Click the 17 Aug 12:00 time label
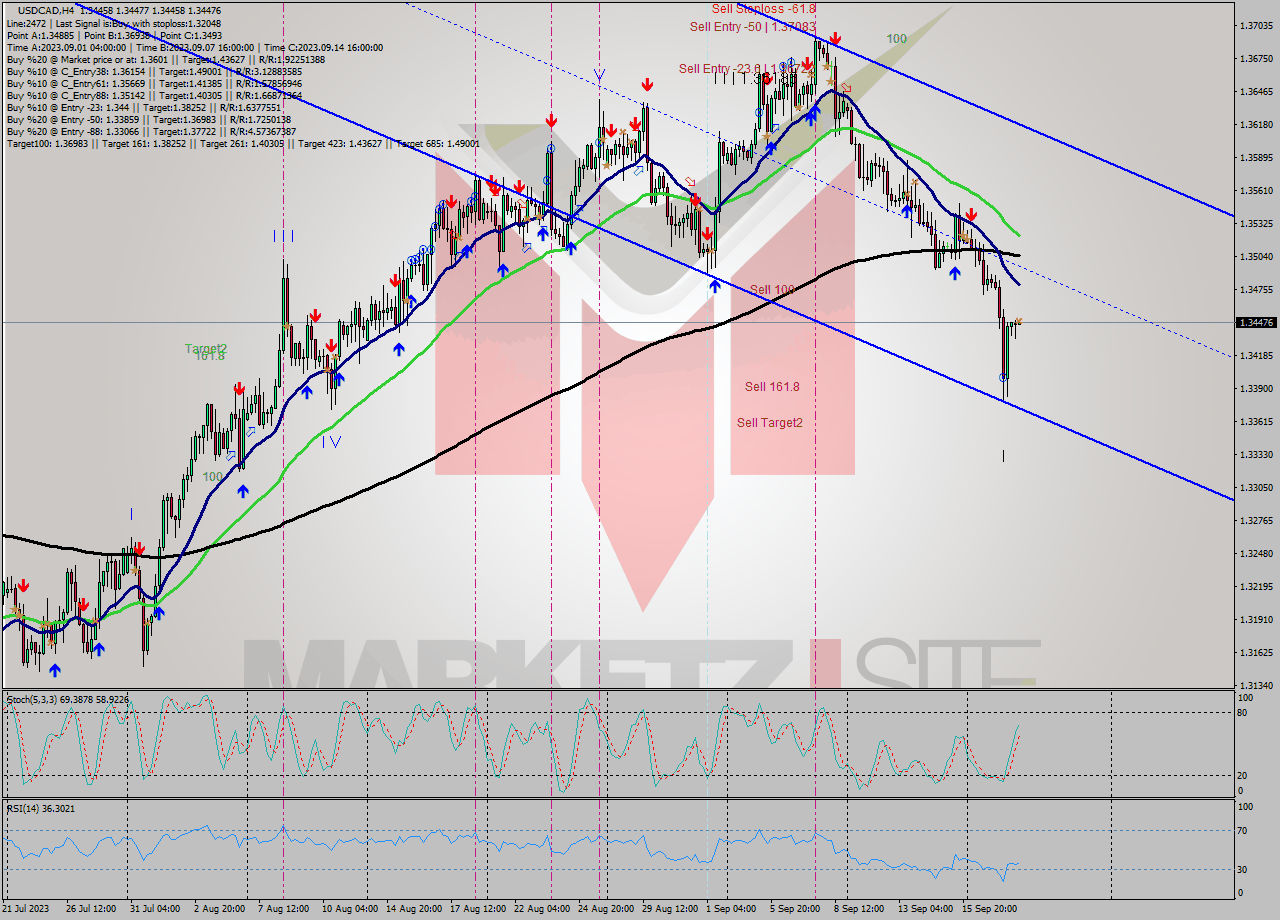The height and width of the screenshot is (920, 1280). point(478,909)
